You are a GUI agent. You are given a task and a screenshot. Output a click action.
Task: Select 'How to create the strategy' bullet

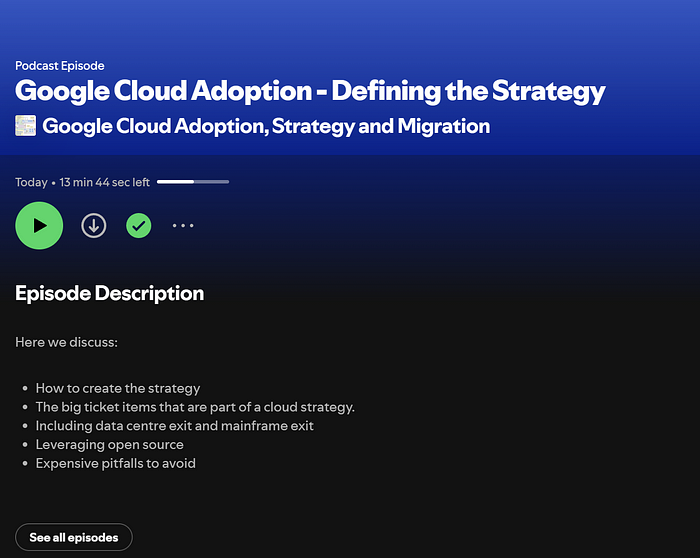click(118, 388)
